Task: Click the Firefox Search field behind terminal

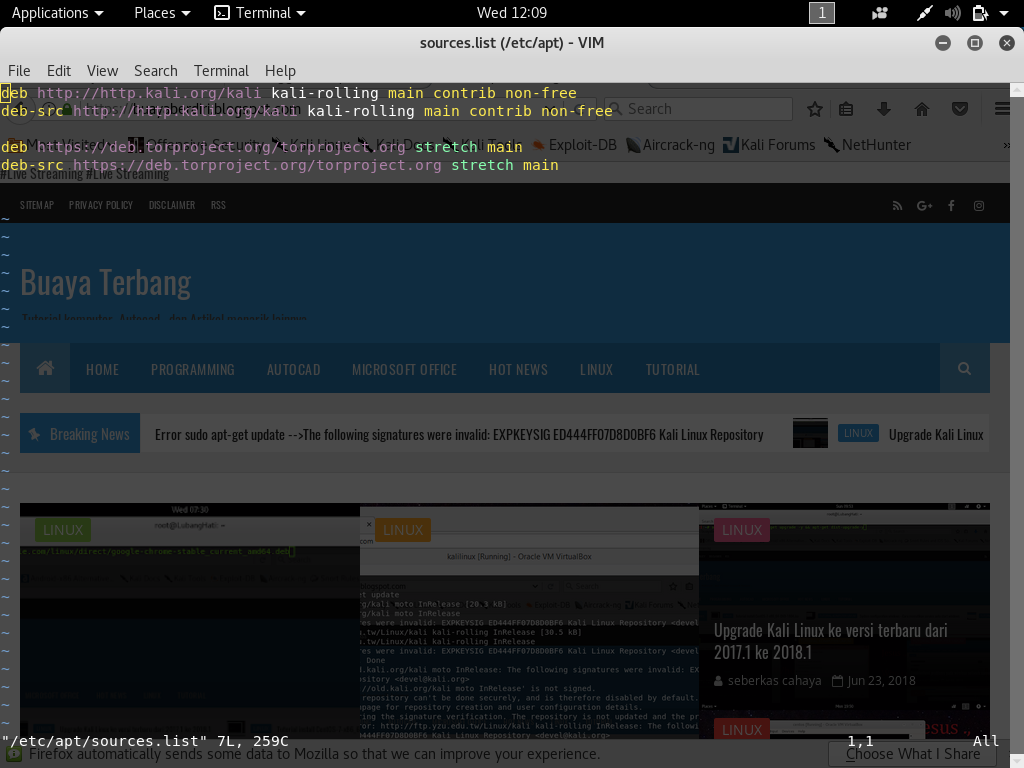Action: click(699, 109)
